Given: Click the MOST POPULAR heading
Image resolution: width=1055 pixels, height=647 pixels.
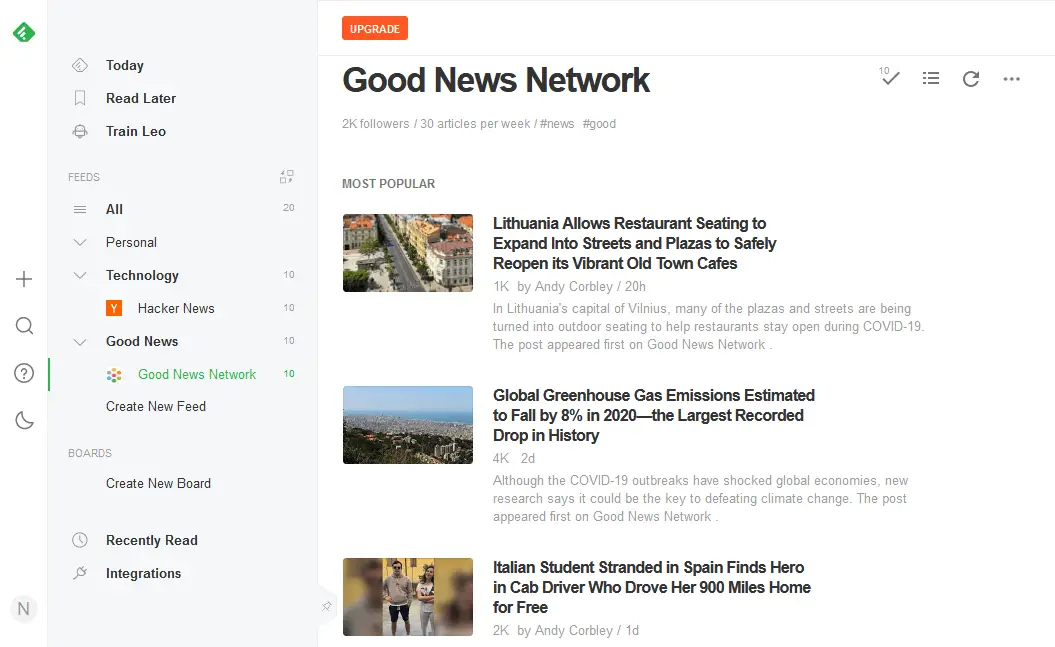Looking at the screenshot, I should [388, 184].
